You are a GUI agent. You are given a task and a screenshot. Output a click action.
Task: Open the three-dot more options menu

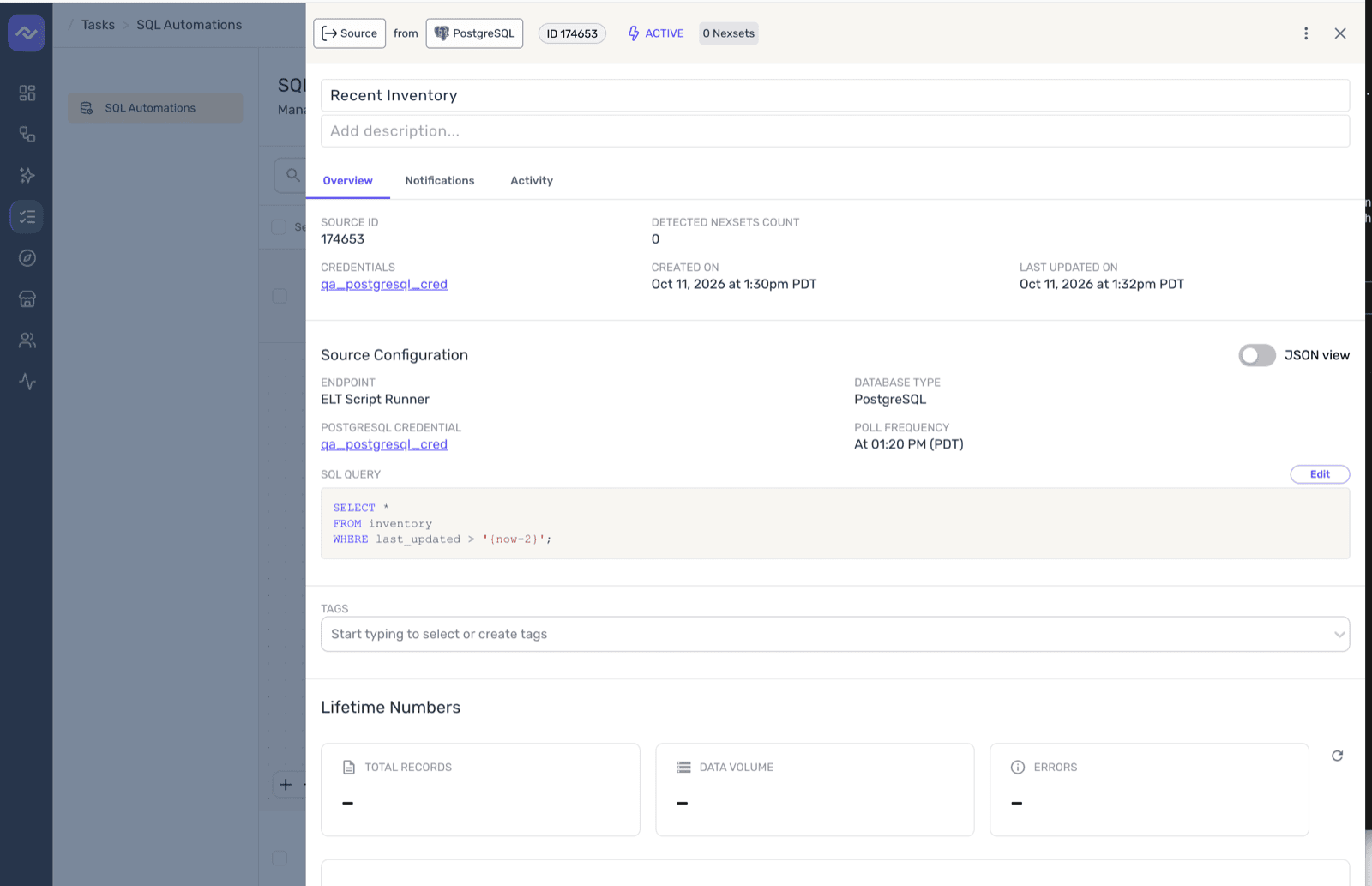1306,33
